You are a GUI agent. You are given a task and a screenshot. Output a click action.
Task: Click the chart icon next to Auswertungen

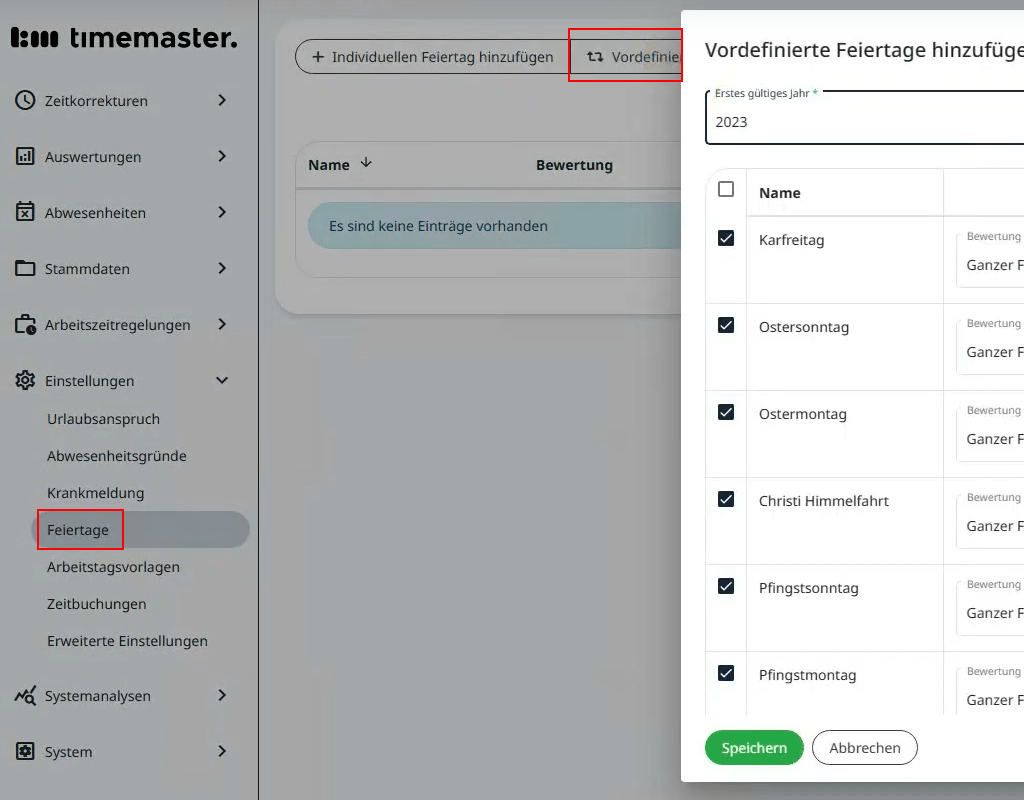coord(25,156)
